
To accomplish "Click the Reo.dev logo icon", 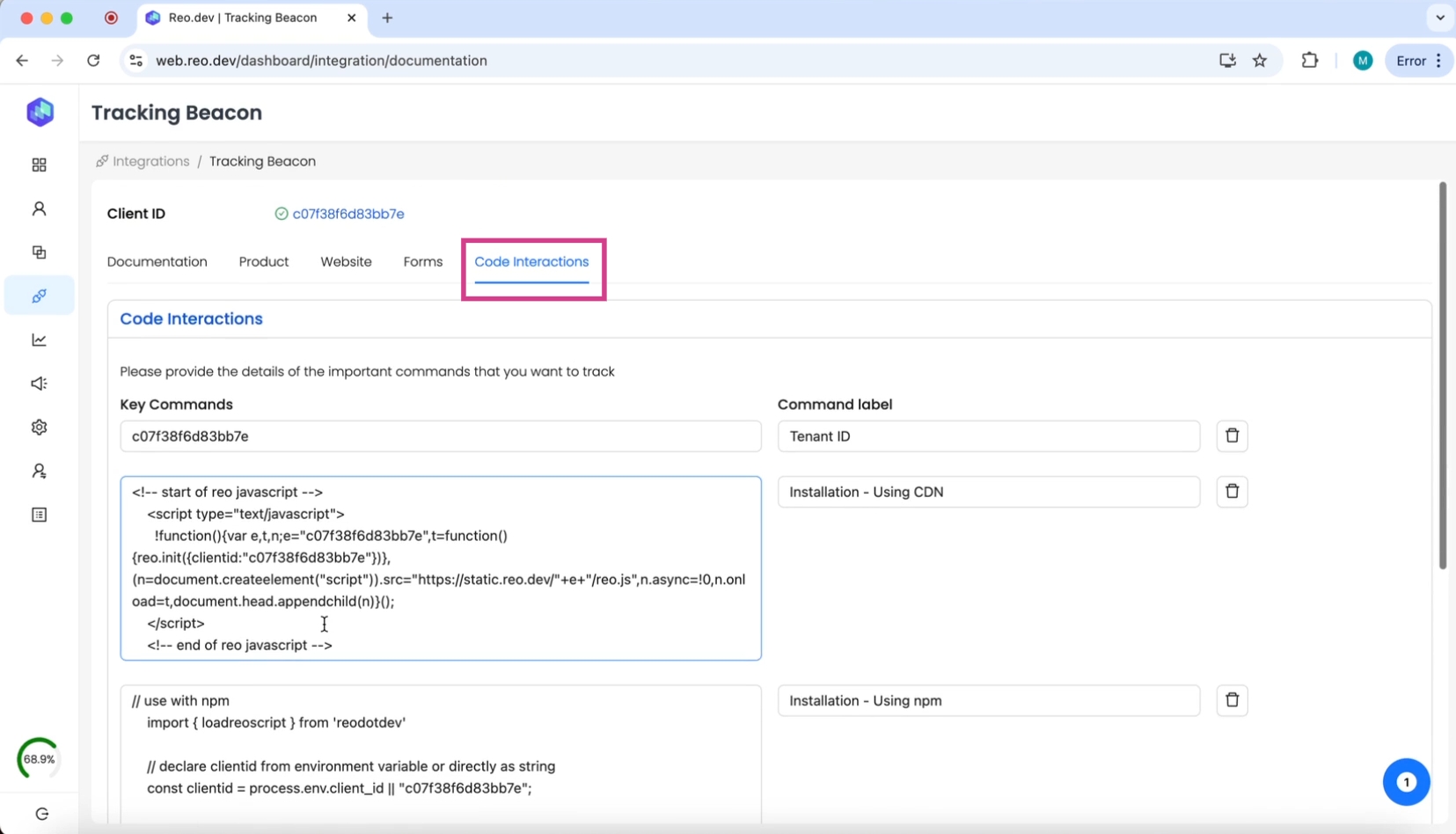I will point(40,112).
